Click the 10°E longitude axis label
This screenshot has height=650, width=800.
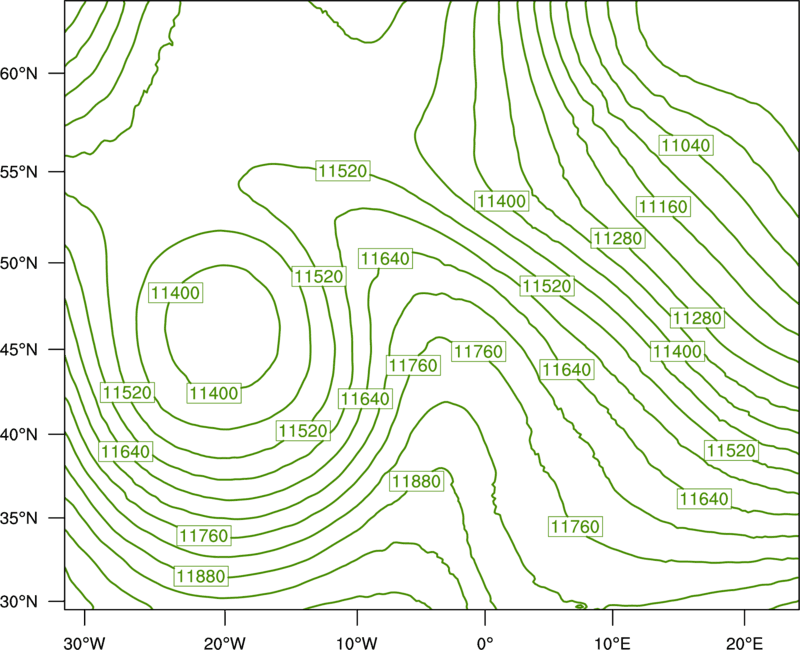click(x=612, y=643)
